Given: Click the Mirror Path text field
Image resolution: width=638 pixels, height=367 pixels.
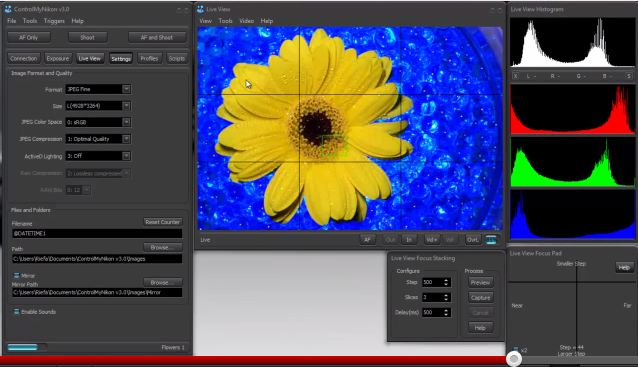Looking at the screenshot, I should [x=97, y=293].
